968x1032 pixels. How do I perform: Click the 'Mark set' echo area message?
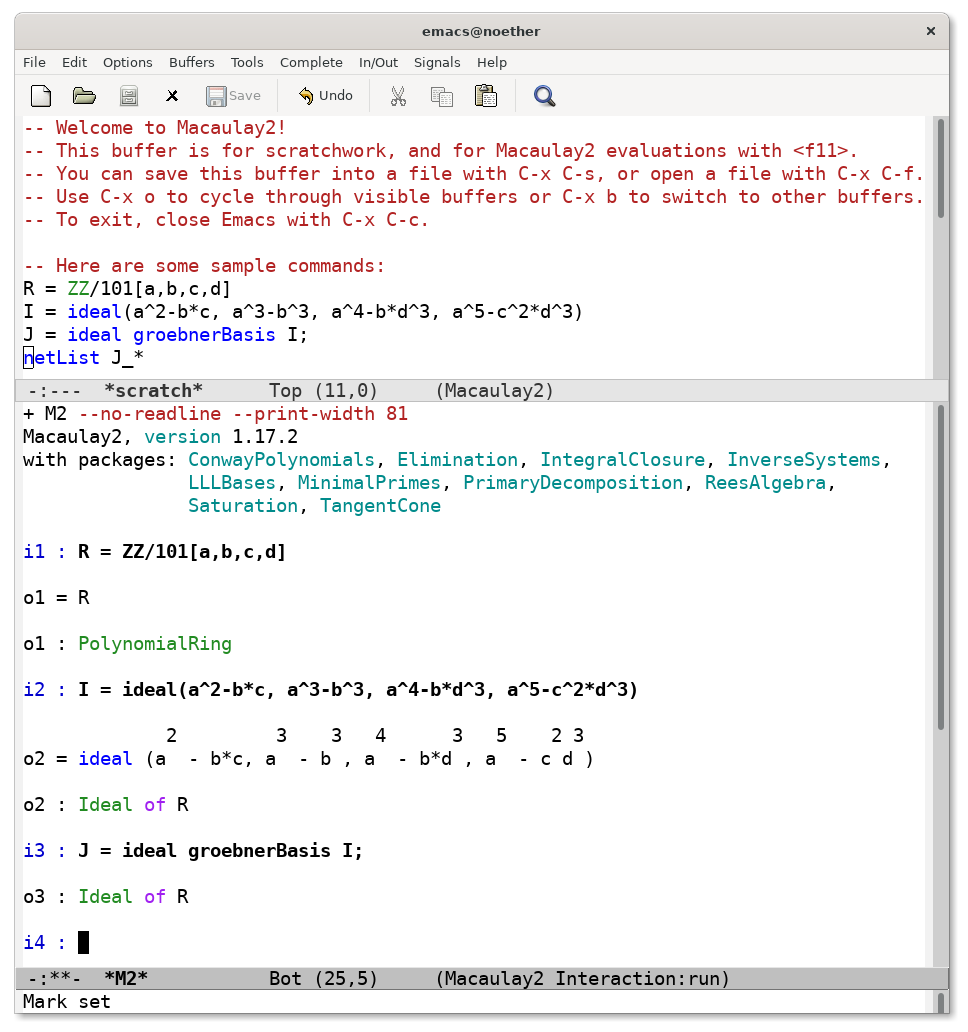[x=66, y=1002]
